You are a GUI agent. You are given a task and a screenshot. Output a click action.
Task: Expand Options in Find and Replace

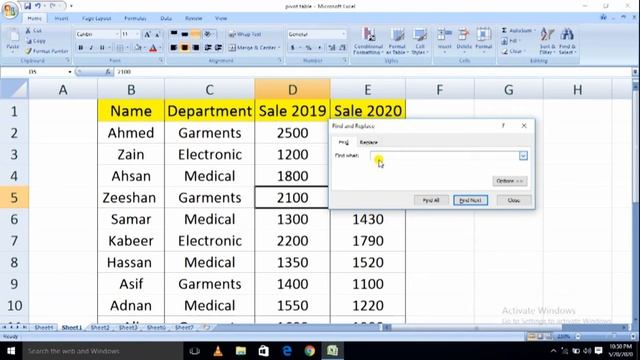pyautogui.click(x=510, y=181)
